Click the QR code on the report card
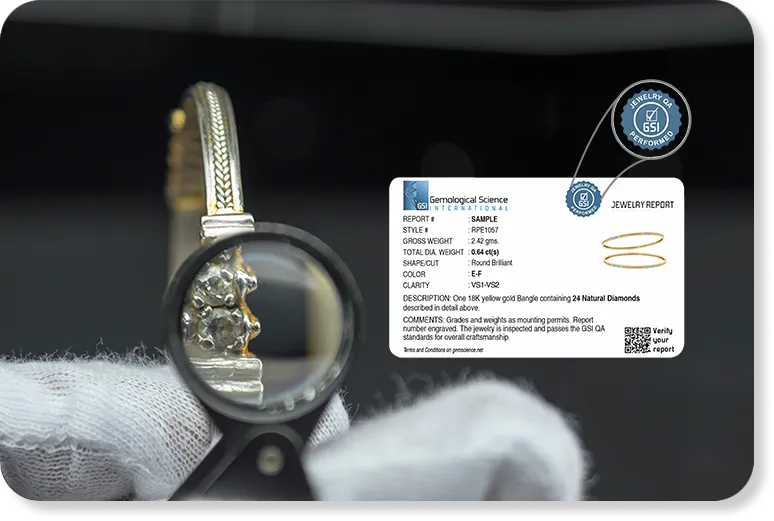774x521 pixels. coord(637,340)
